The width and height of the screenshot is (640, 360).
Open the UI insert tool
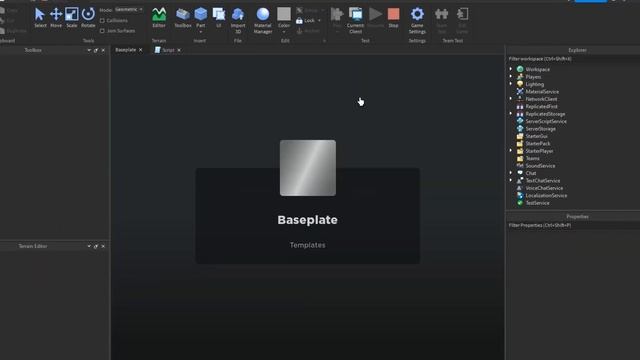(218, 18)
